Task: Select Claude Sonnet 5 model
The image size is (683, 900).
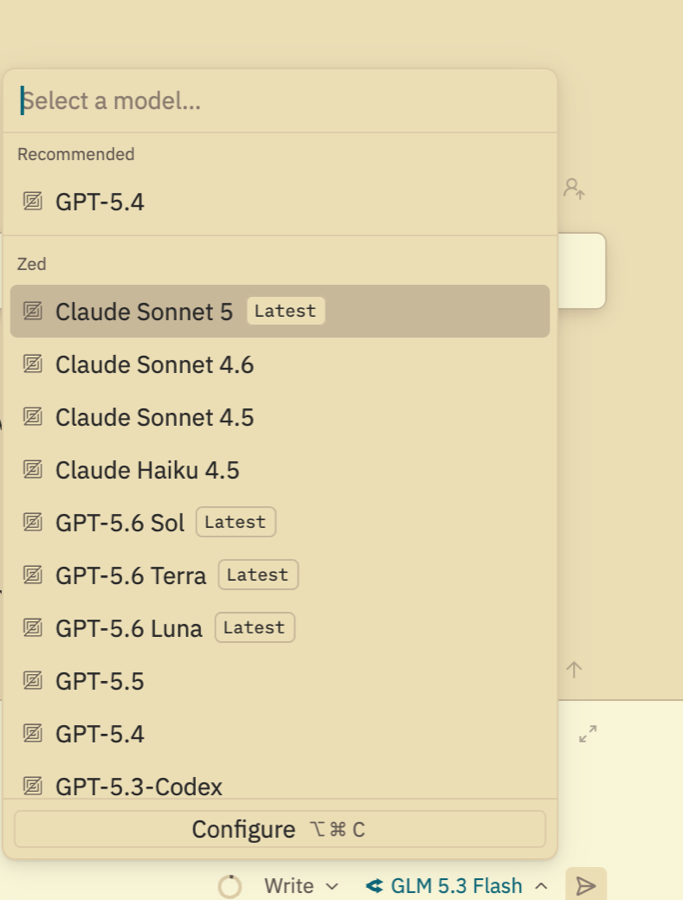Action: (280, 311)
